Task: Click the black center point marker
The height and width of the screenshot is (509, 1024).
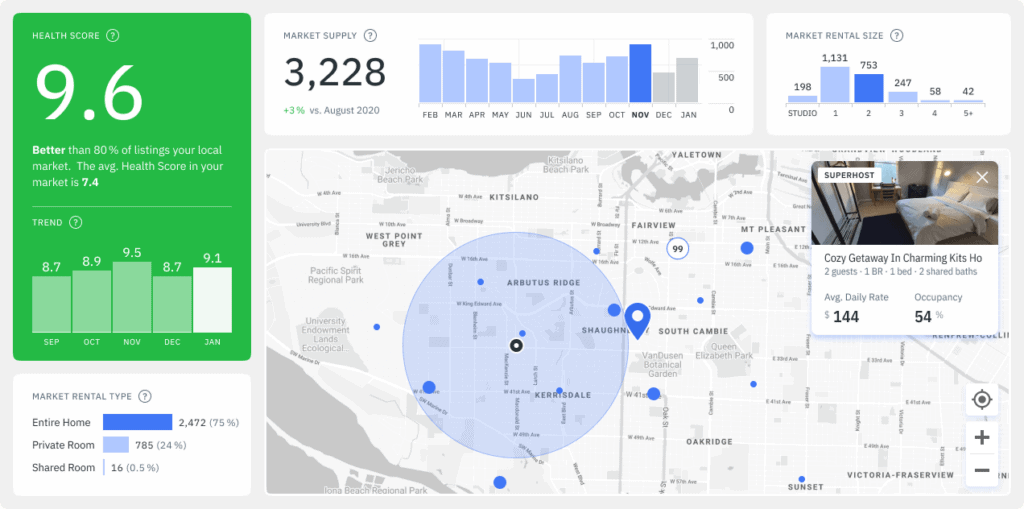Action: pos(516,346)
